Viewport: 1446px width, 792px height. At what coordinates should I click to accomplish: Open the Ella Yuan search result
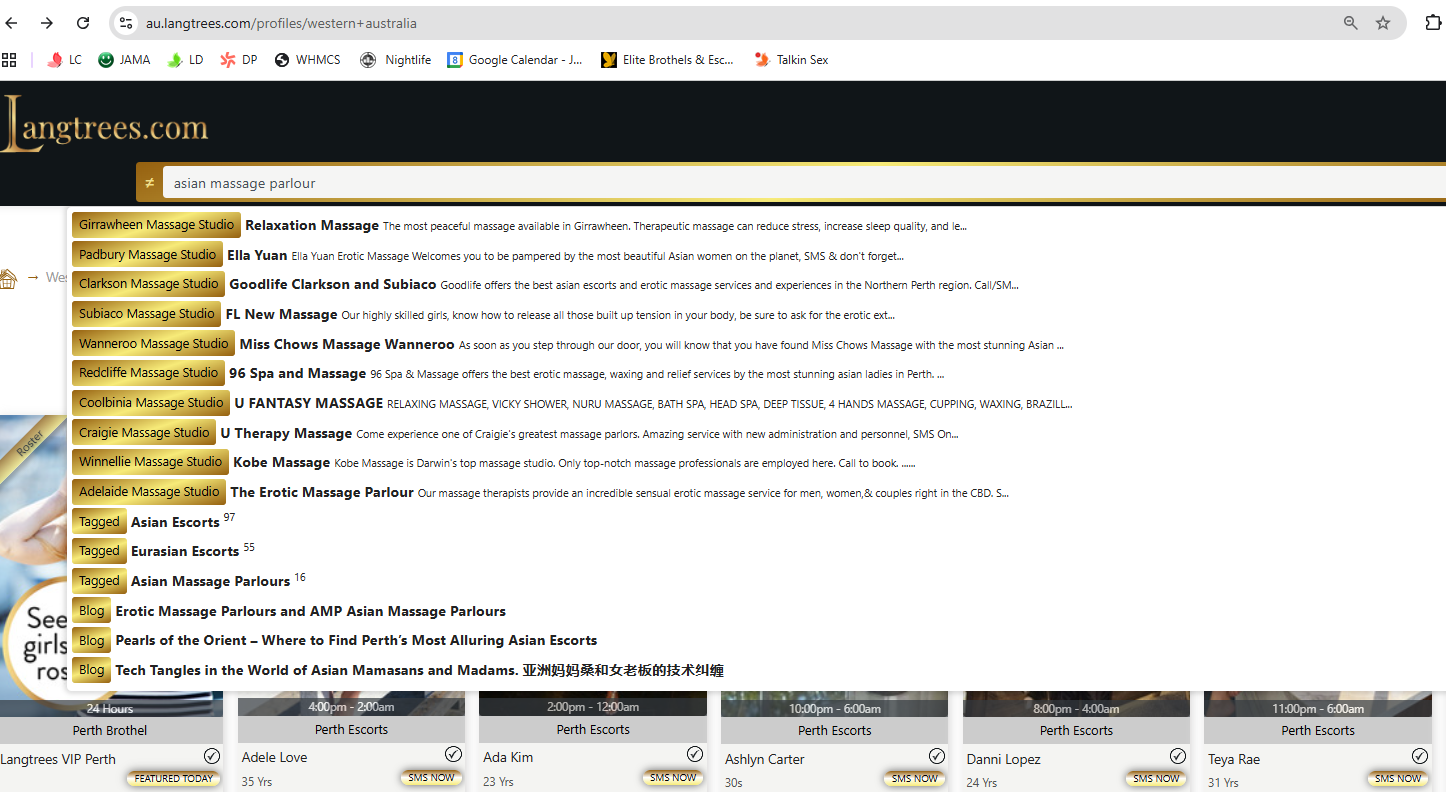(x=257, y=255)
